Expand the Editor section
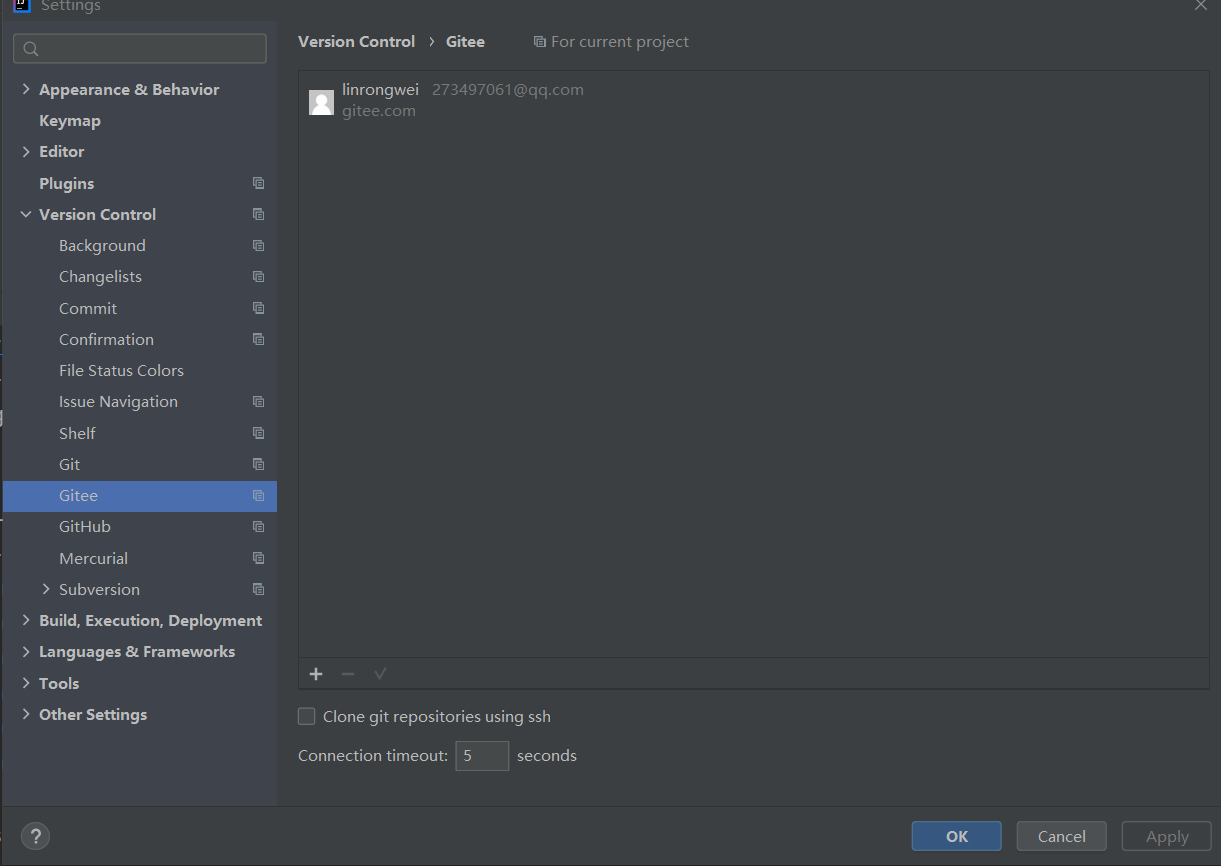This screenshot has width=1221, height=866. click(26, 151)
